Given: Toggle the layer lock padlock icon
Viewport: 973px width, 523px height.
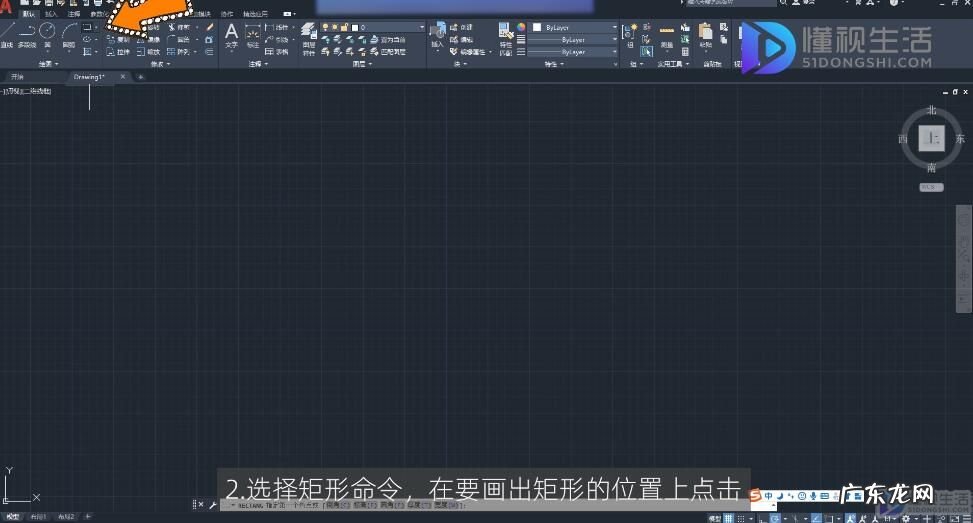Looking at the screenshot, I should (x=344, y=27).
